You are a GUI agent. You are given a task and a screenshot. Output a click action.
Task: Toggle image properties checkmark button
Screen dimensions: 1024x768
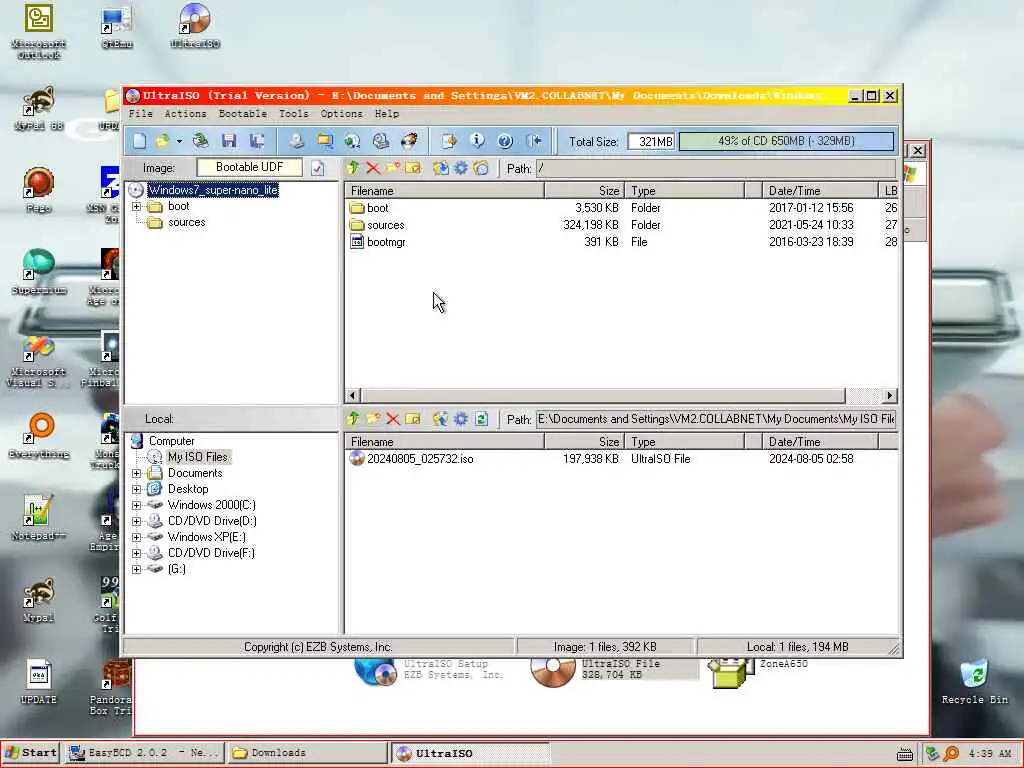pyautogui.click(x=317, y=168)
